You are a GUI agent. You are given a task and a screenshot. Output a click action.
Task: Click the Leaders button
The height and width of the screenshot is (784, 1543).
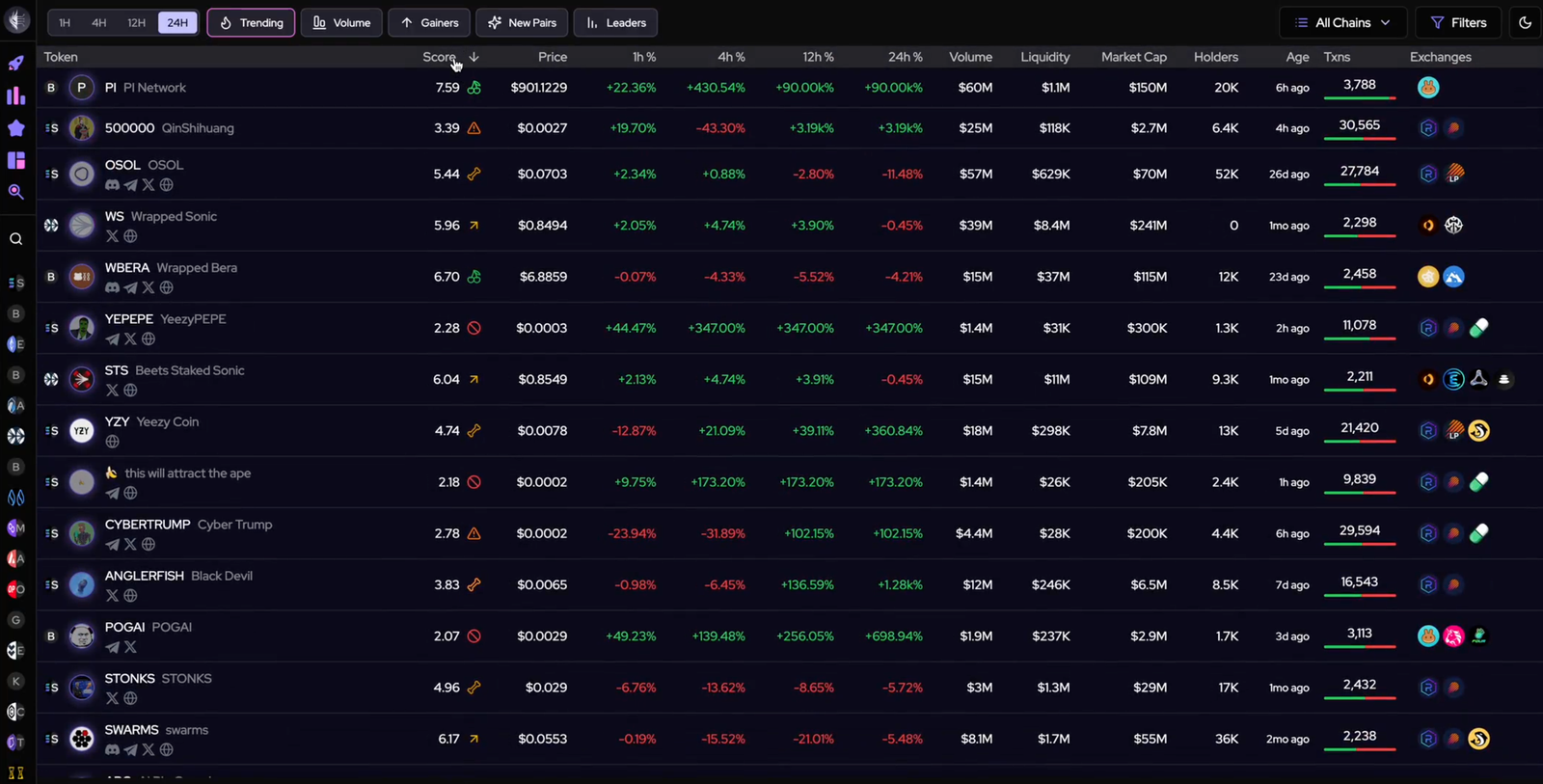click(x=615, y=22)
